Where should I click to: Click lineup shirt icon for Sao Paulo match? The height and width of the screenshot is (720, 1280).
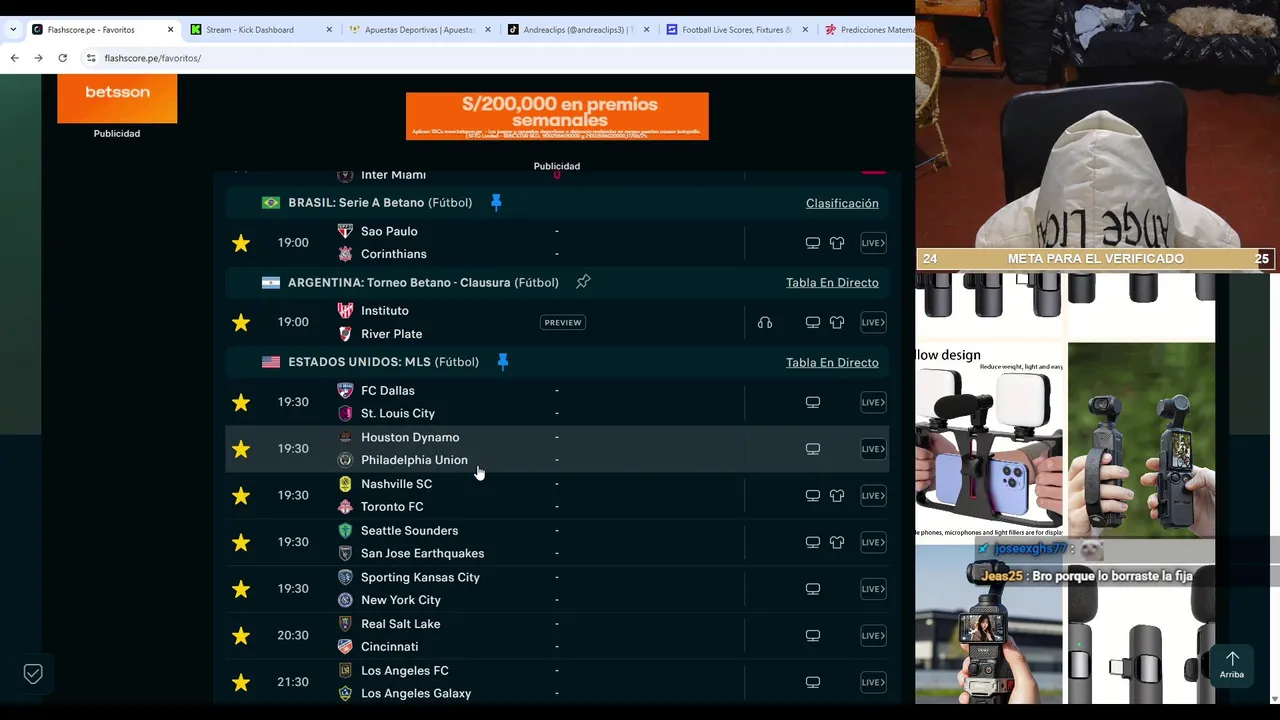pyautogui.click(x=837, y=243)
